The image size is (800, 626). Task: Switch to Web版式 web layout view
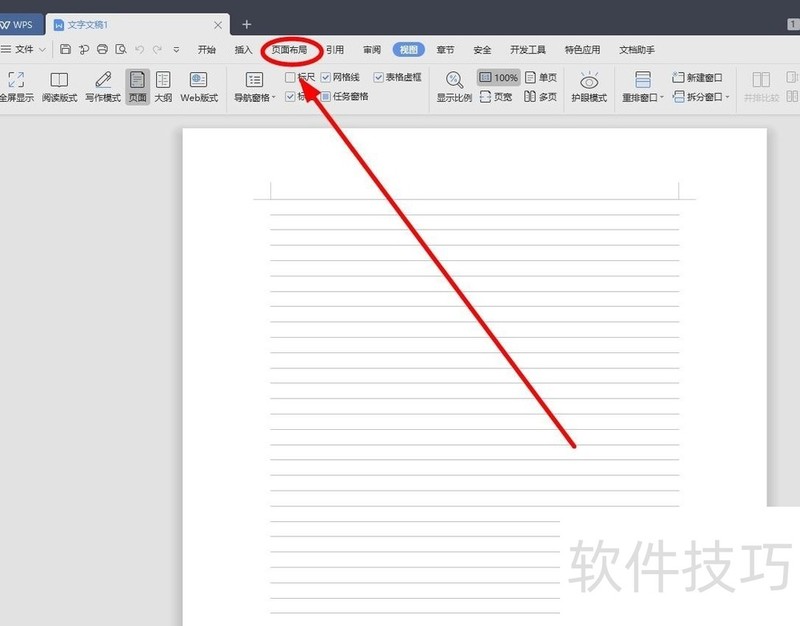199,82
